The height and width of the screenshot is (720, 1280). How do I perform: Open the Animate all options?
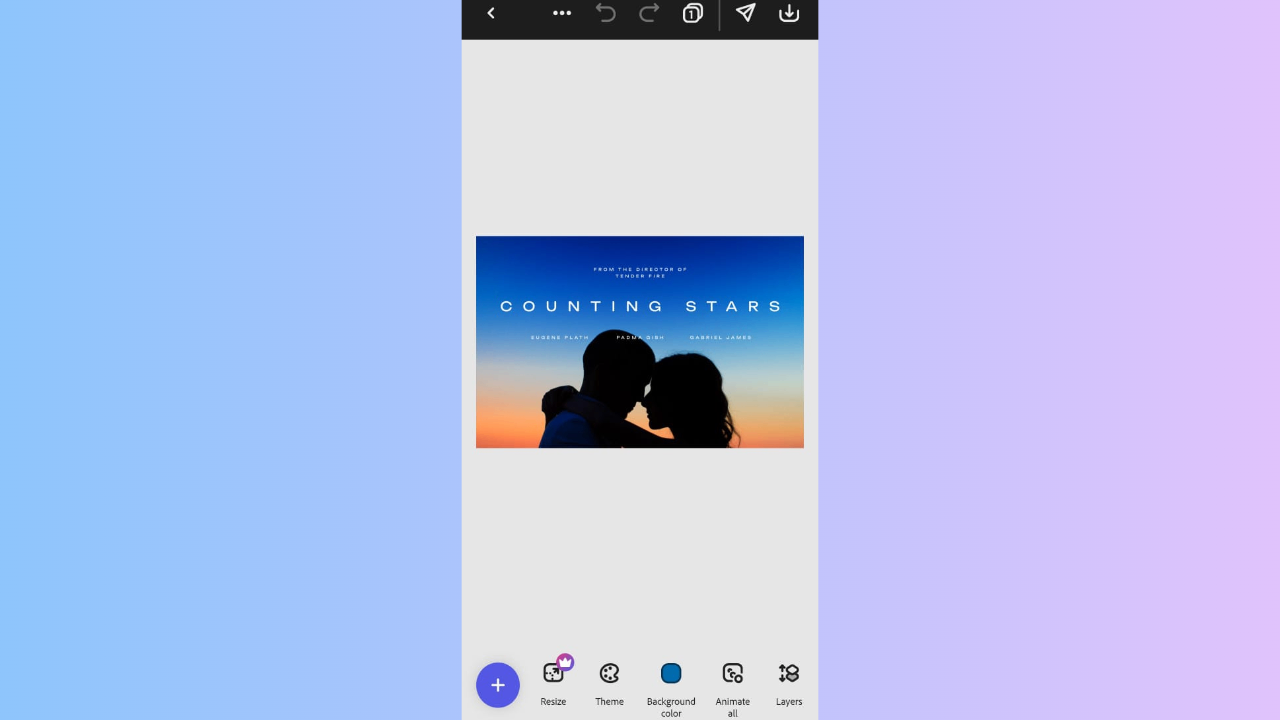(x=732, y=673)
